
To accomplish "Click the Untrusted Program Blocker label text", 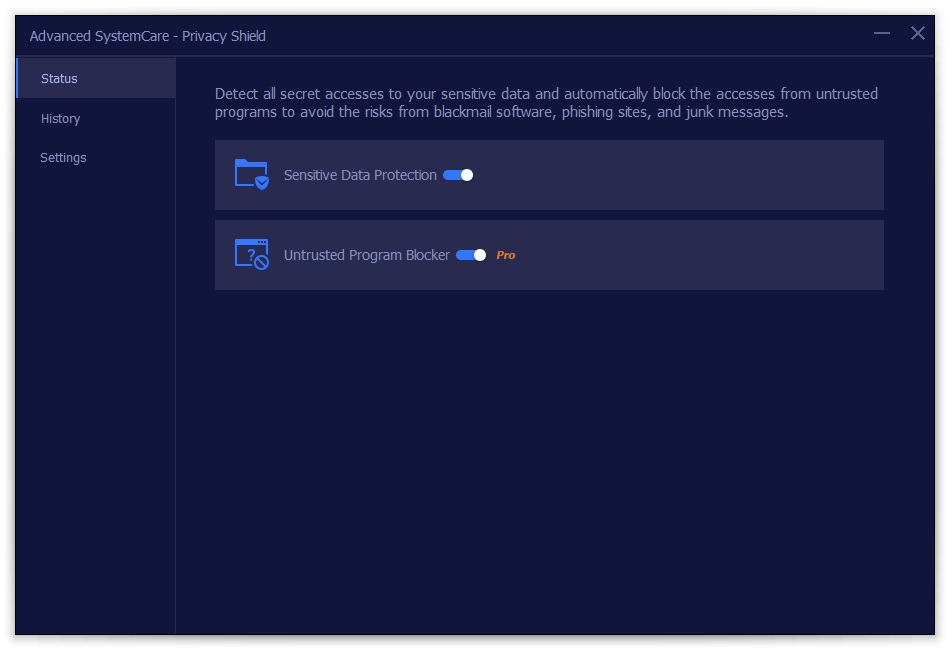I will pyautogui.click(x=367, y=255).
